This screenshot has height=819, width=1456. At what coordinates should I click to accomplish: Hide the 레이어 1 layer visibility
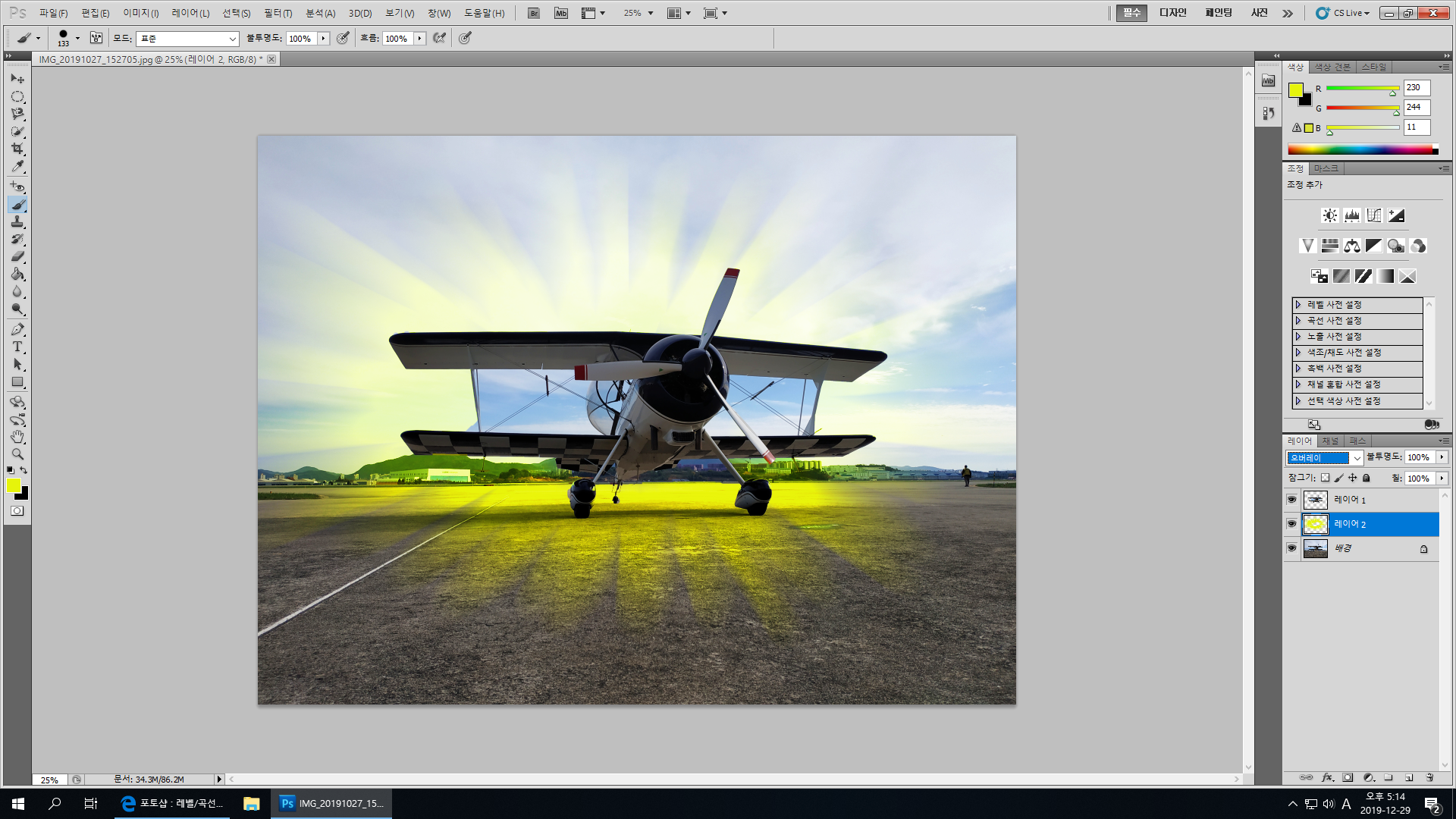coord(1291,500)
